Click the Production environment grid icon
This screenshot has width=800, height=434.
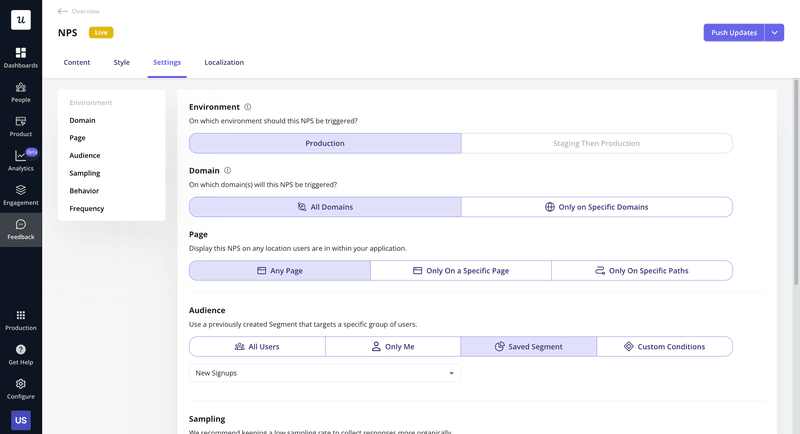pos(20,318)
